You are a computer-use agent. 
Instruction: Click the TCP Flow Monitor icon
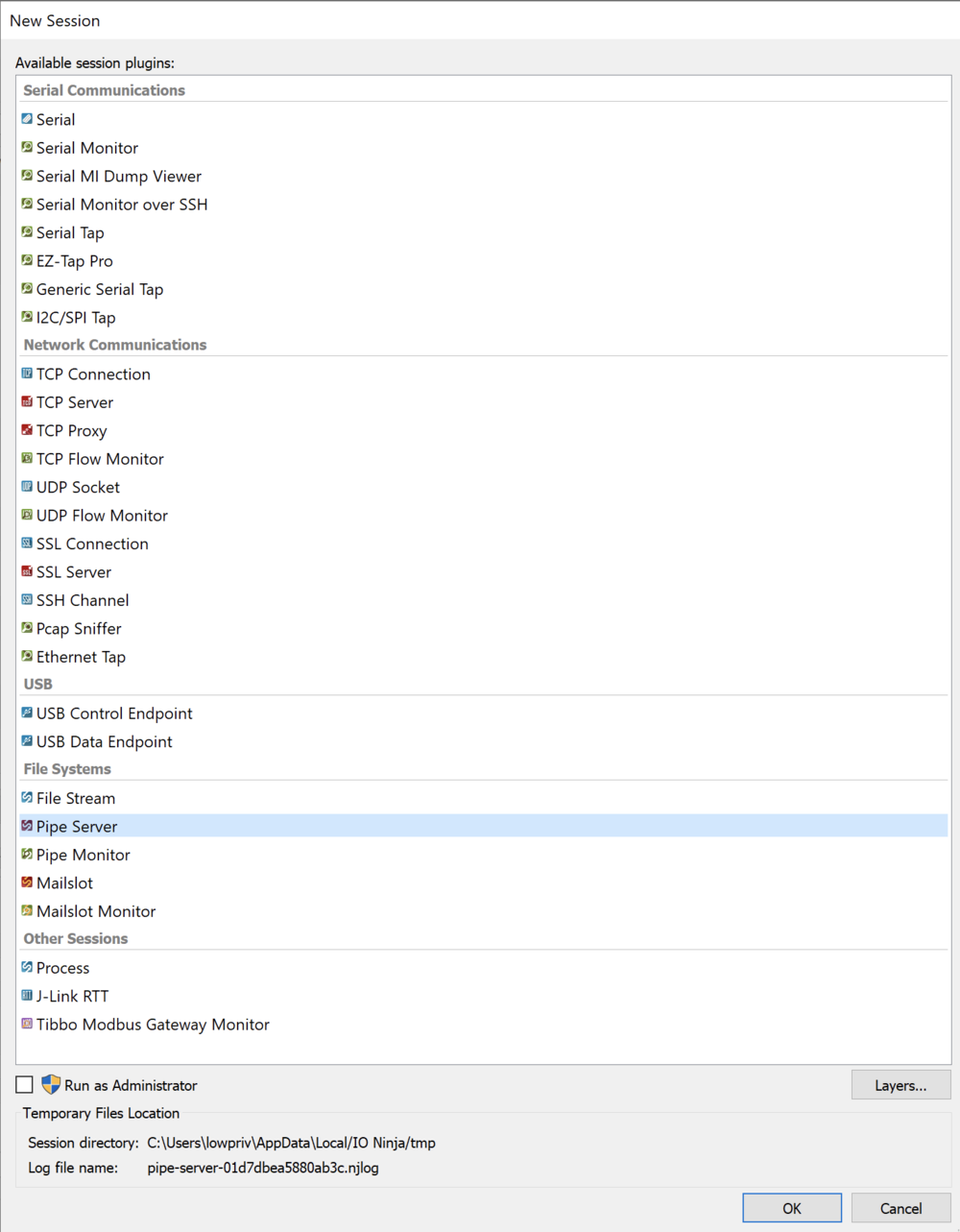click(27, 458)
